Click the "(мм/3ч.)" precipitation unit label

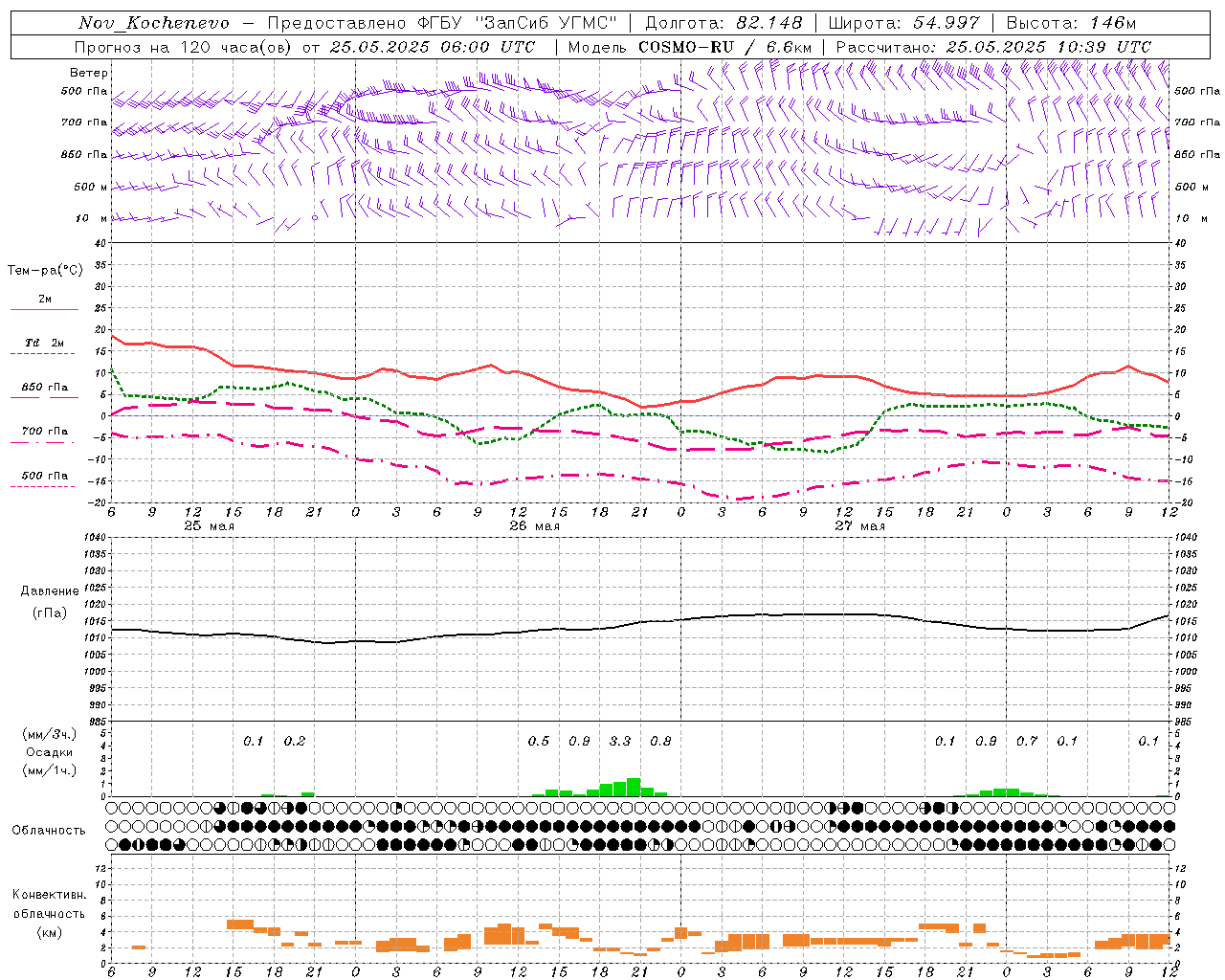coord(50,734)
